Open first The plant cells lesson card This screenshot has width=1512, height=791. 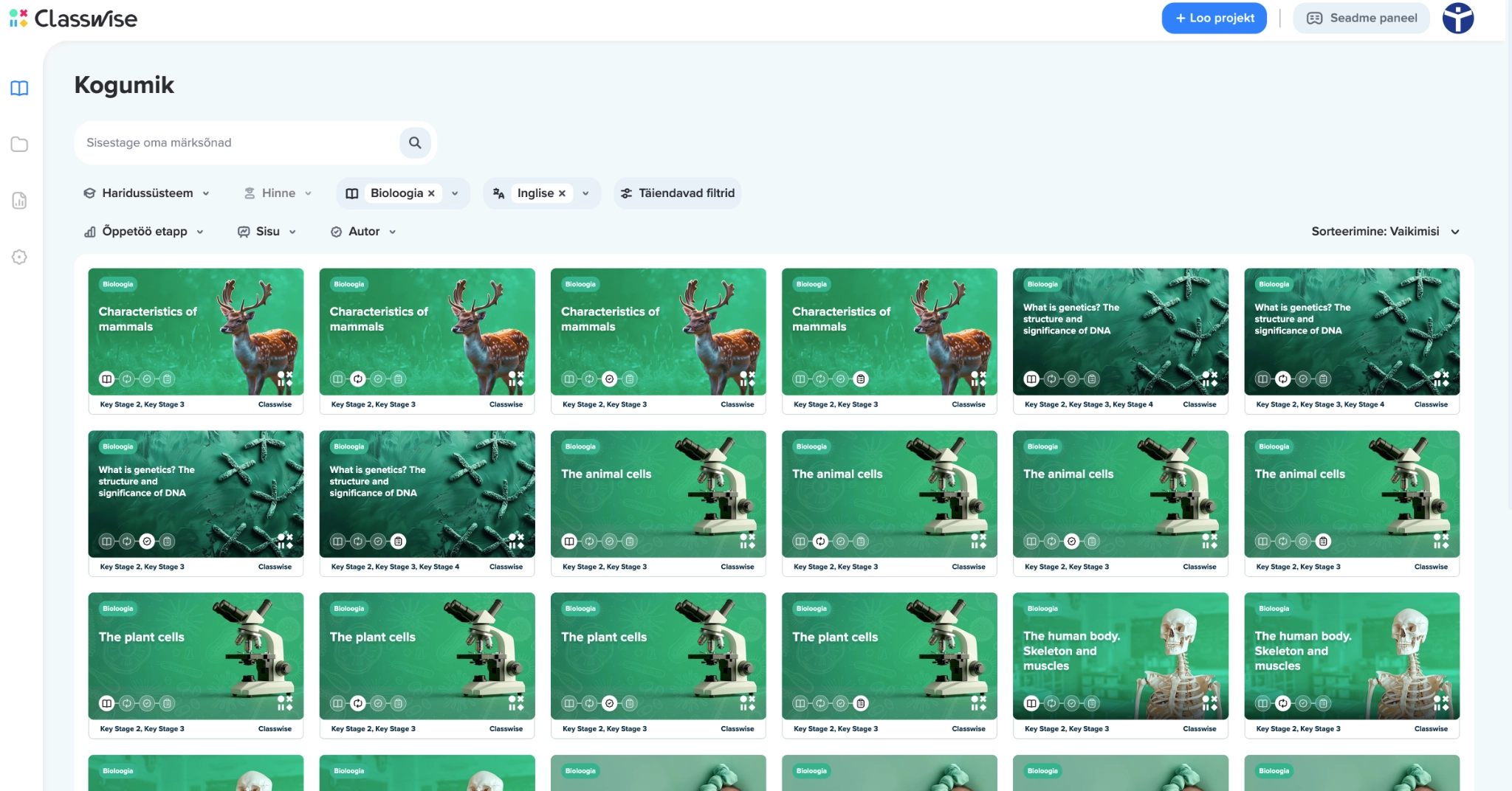[x=196, y=655]
